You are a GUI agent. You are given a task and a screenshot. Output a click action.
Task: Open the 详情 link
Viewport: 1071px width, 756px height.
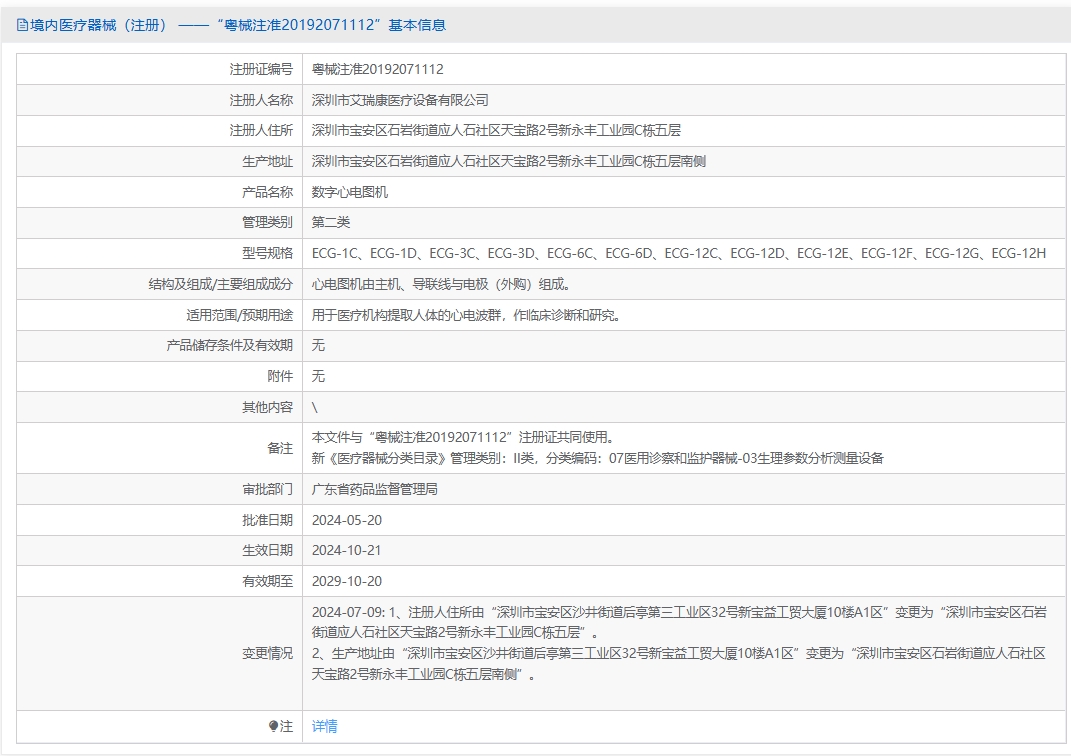click(x=324, y=726)
